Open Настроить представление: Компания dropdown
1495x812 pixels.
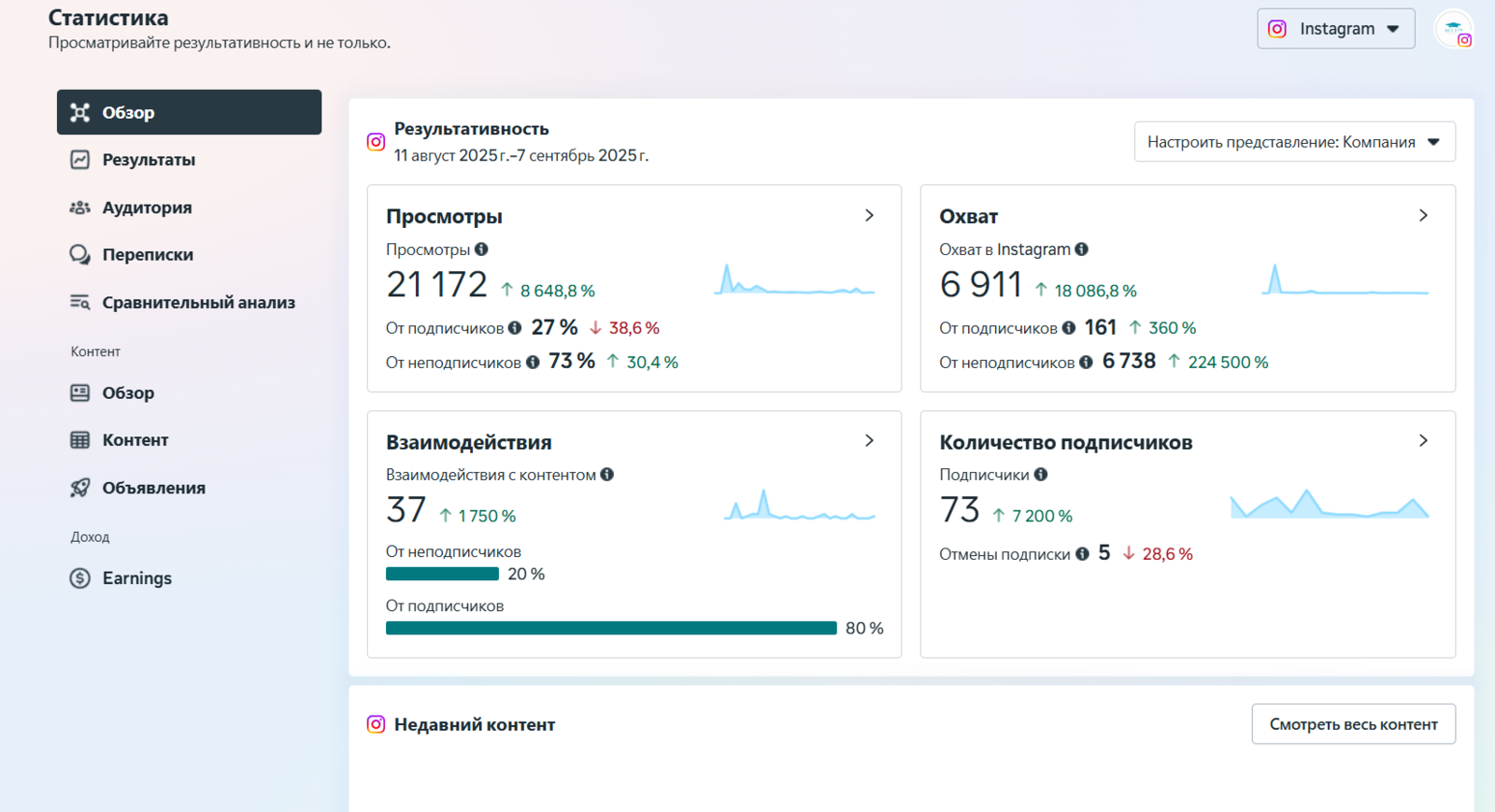click(1294, 142)
